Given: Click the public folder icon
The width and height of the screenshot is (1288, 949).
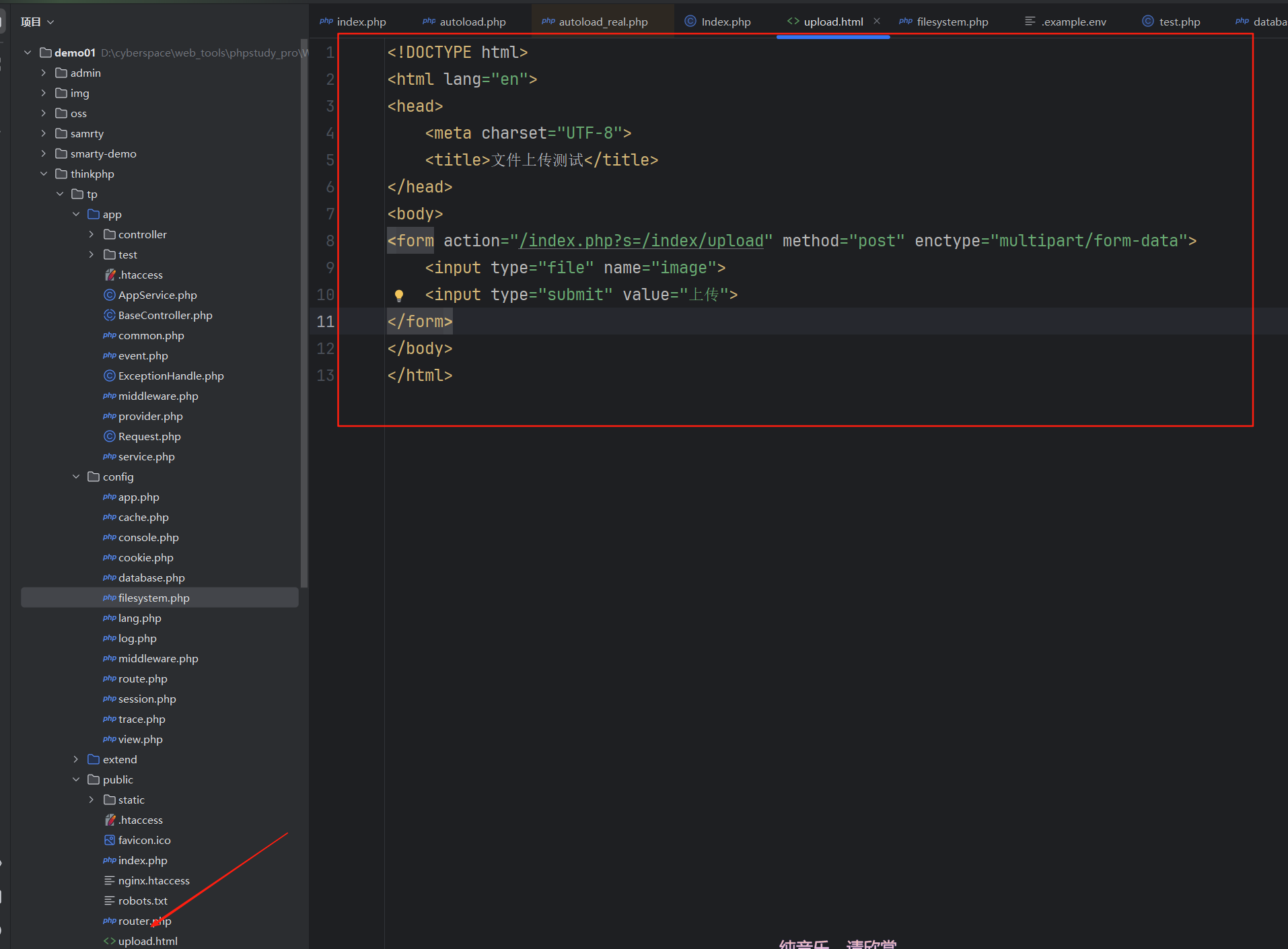Looking at the screenshot, I should pyautogui.click(x=94, y=779).
